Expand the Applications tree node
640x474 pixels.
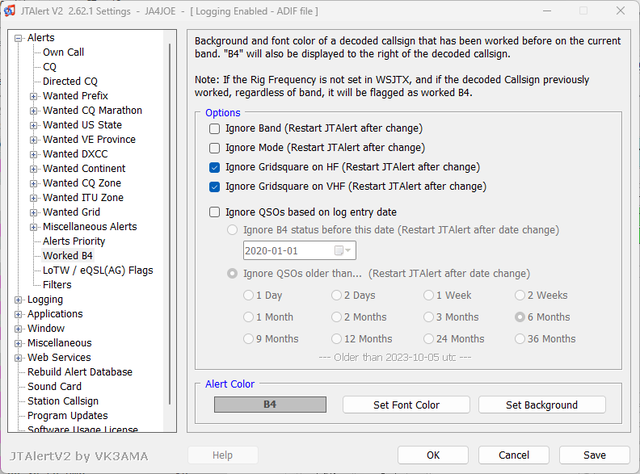point(18,314)
